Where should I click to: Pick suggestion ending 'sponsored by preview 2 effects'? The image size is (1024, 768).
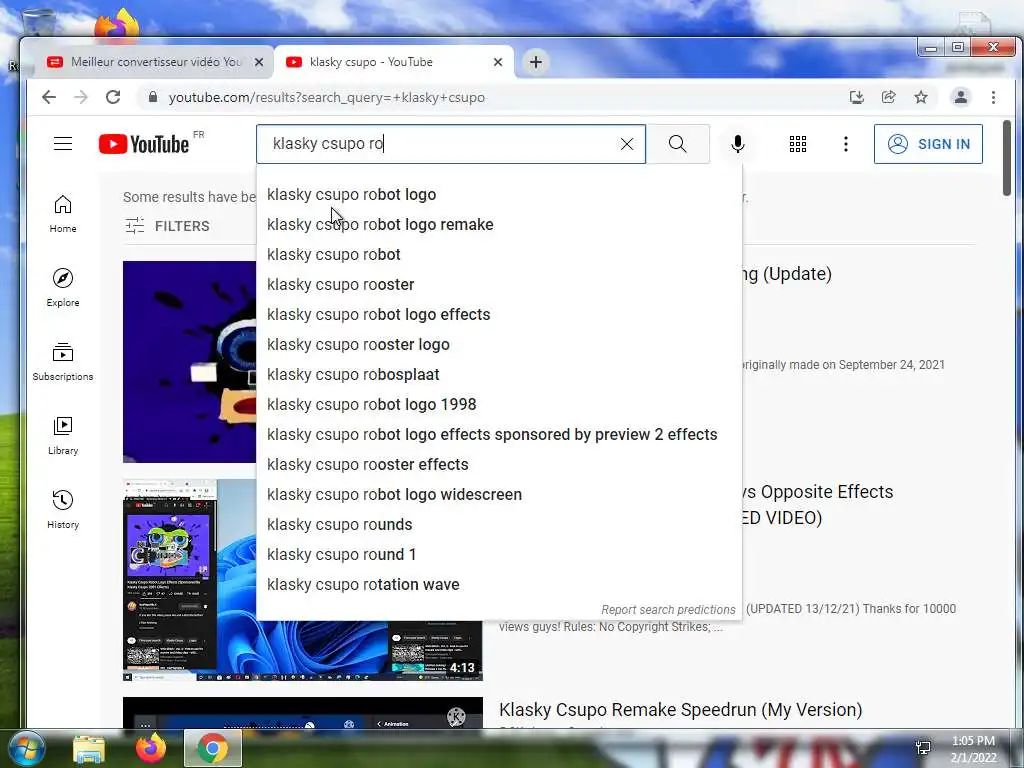(x=499, y=435)
